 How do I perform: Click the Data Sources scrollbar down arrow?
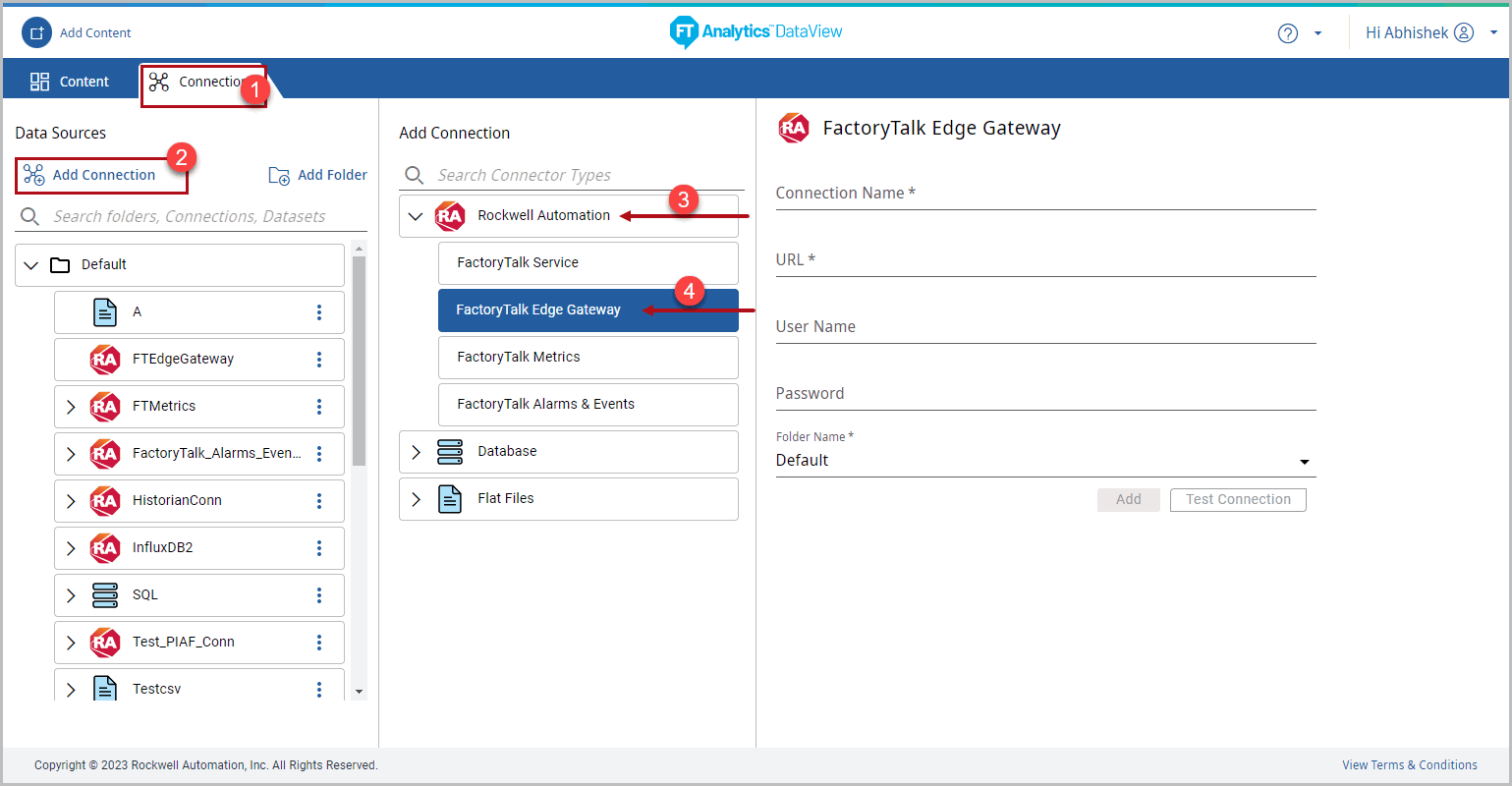359,692
